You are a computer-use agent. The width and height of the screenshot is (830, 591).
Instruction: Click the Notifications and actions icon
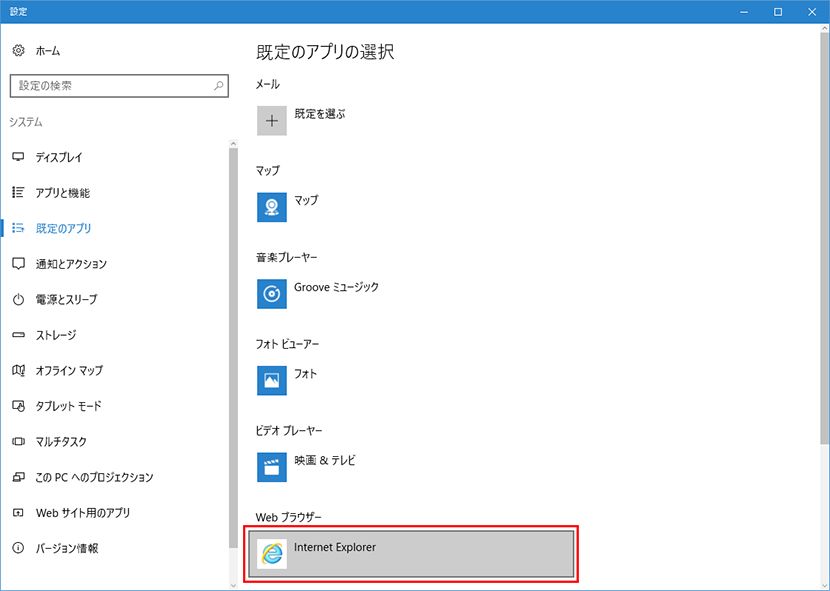tap(19, 263)
